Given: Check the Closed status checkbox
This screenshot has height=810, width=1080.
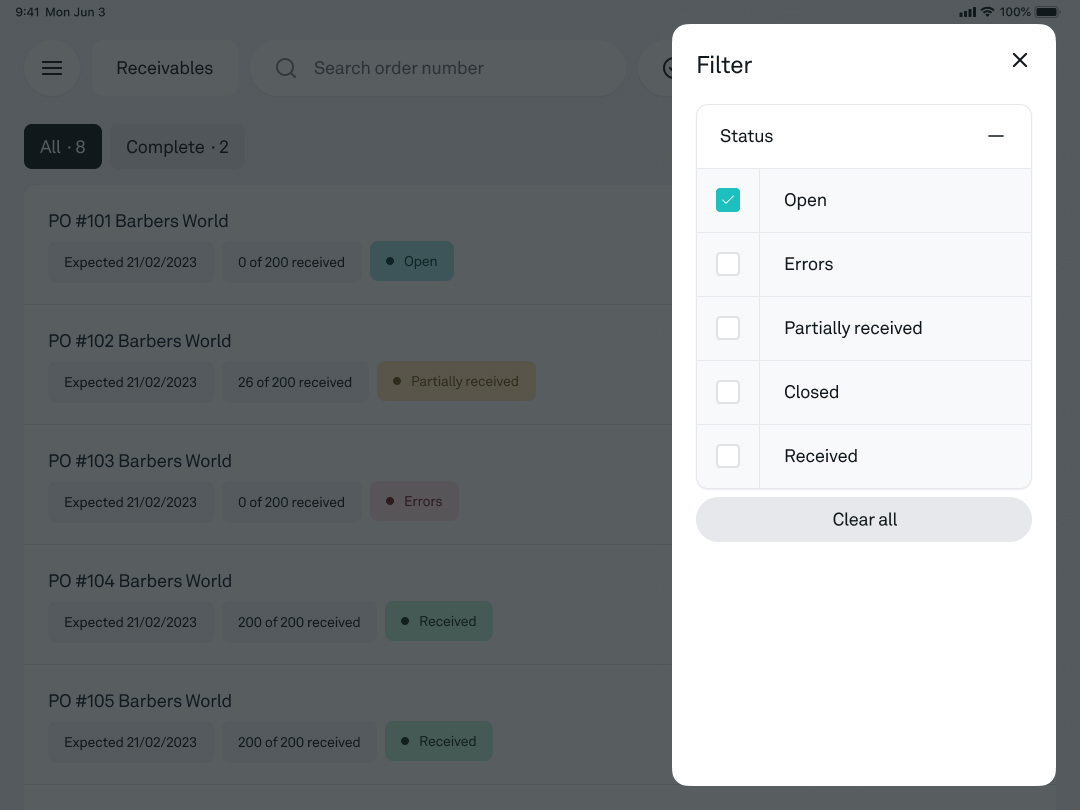Looking at the screenshot, I should click(x=727, y=393).
